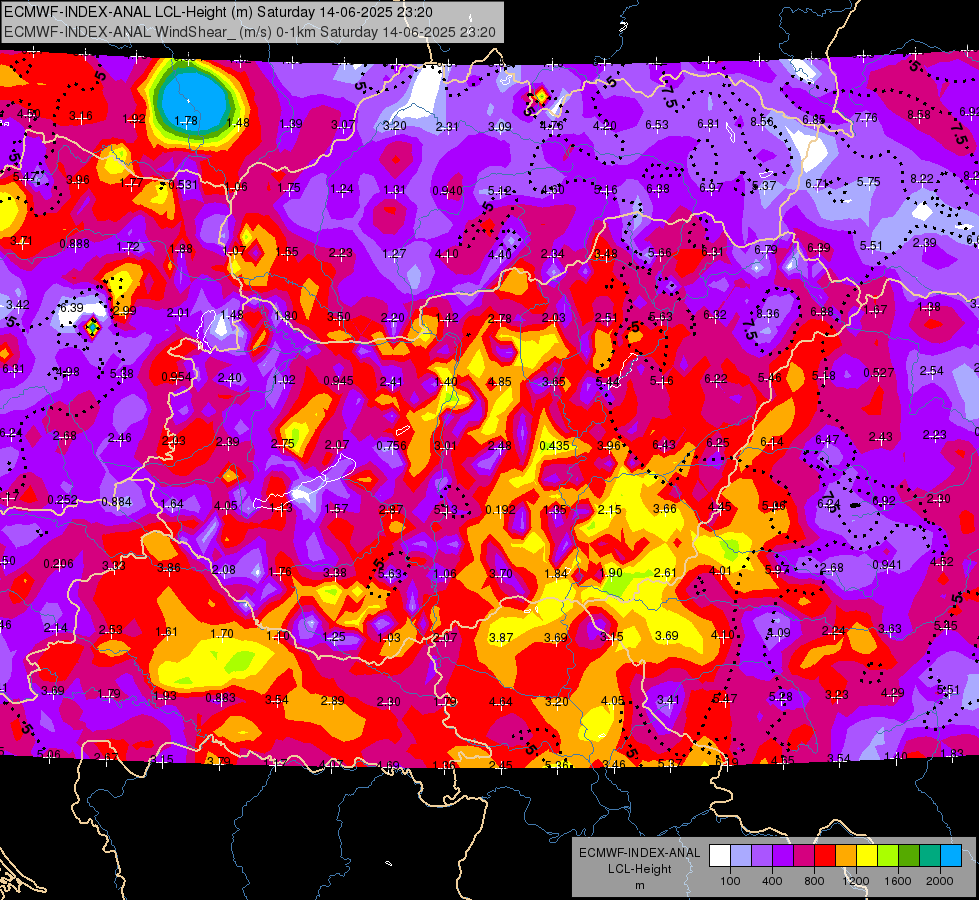The width and height of the screenshot is (979, 900).
Task: Click the wind shear value 0.527
Action: tap(878, 373)
